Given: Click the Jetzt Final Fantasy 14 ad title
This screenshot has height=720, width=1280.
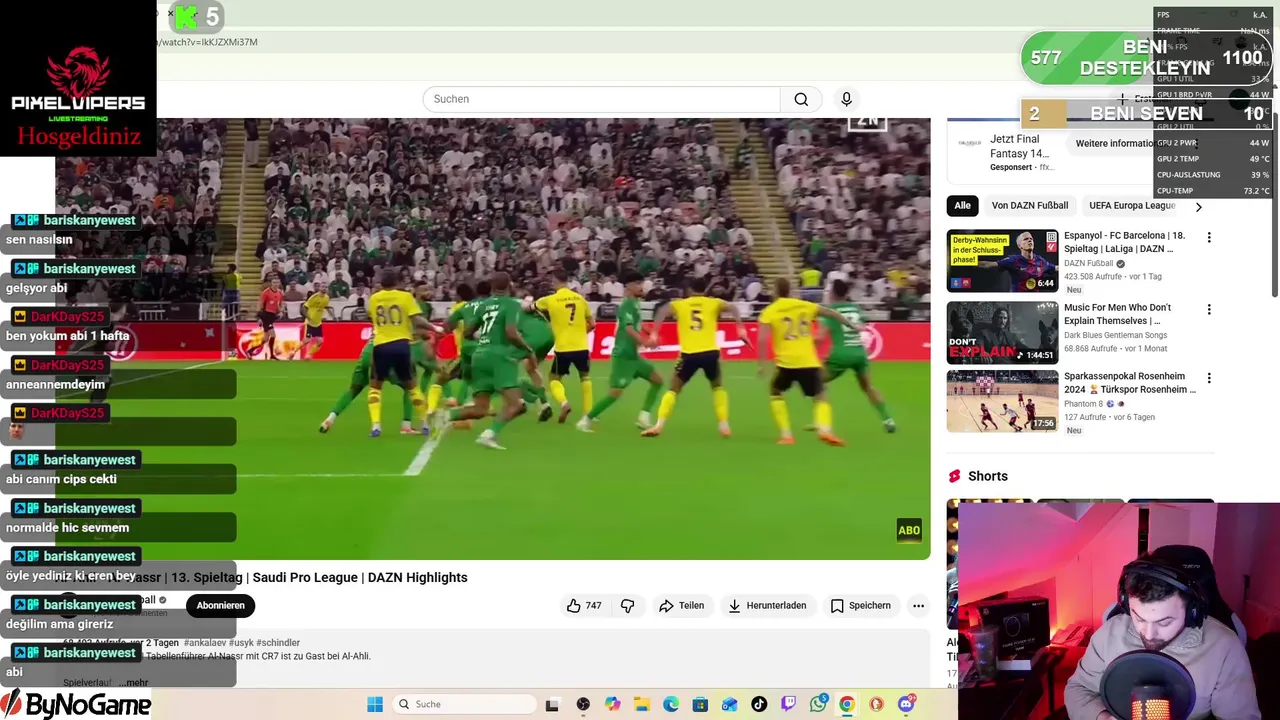Looking at the screenshot, I should pos(1019,146).
